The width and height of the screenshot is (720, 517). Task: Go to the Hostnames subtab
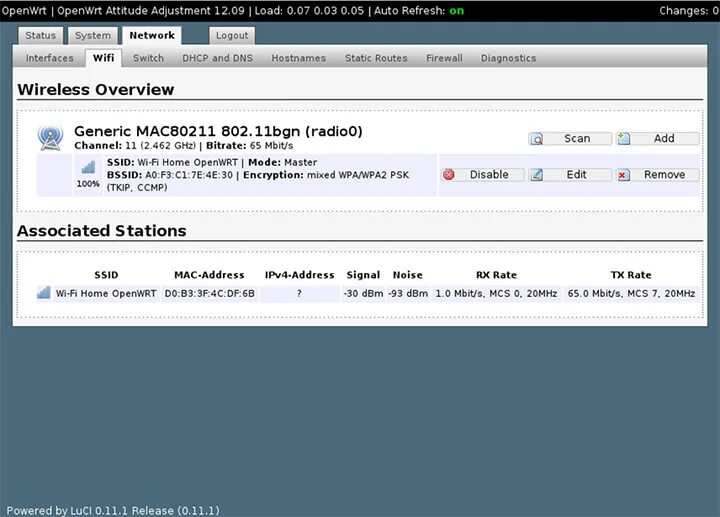(298, 58)
